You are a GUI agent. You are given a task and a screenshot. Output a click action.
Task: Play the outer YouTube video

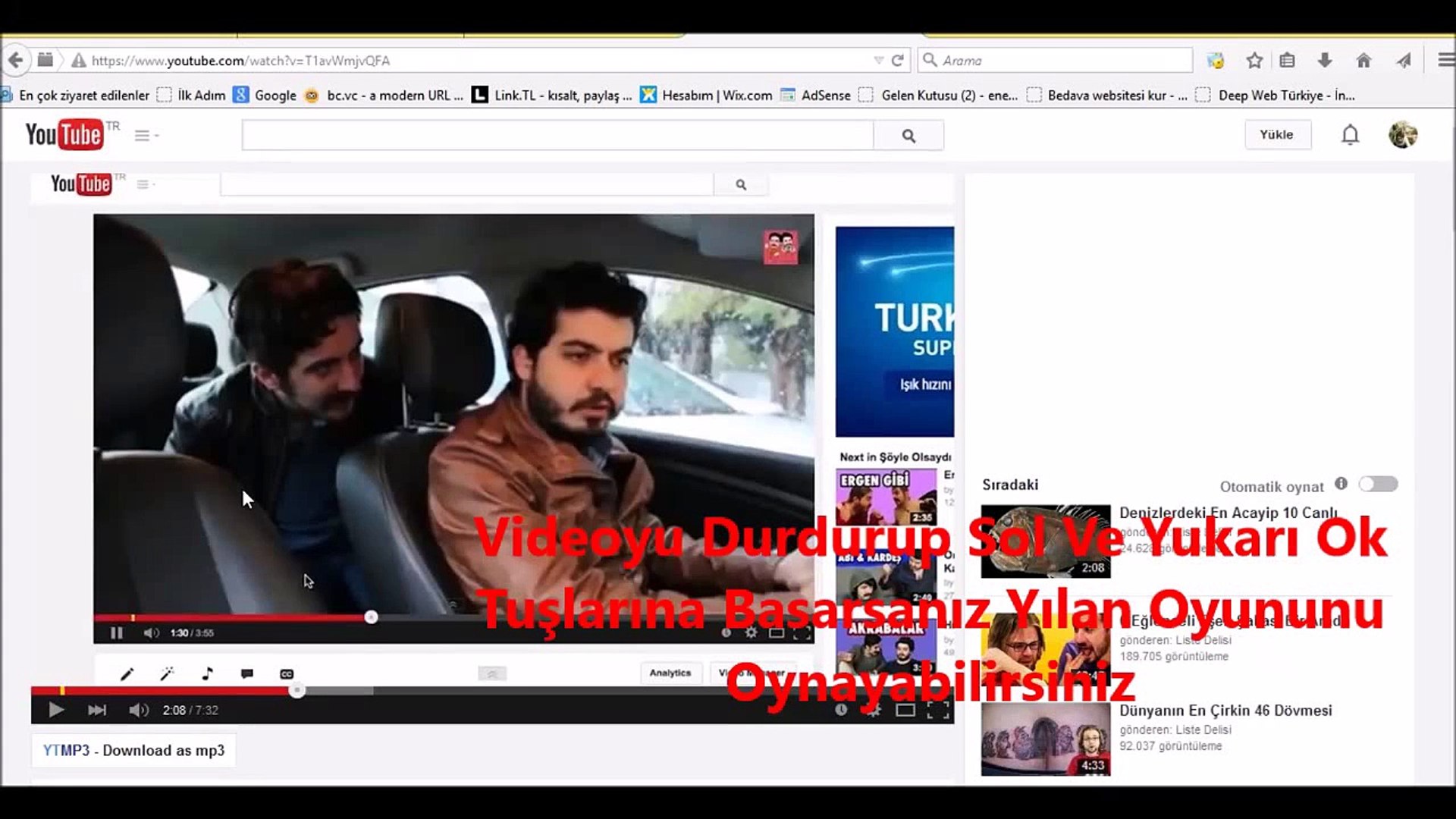coord(55,710)
